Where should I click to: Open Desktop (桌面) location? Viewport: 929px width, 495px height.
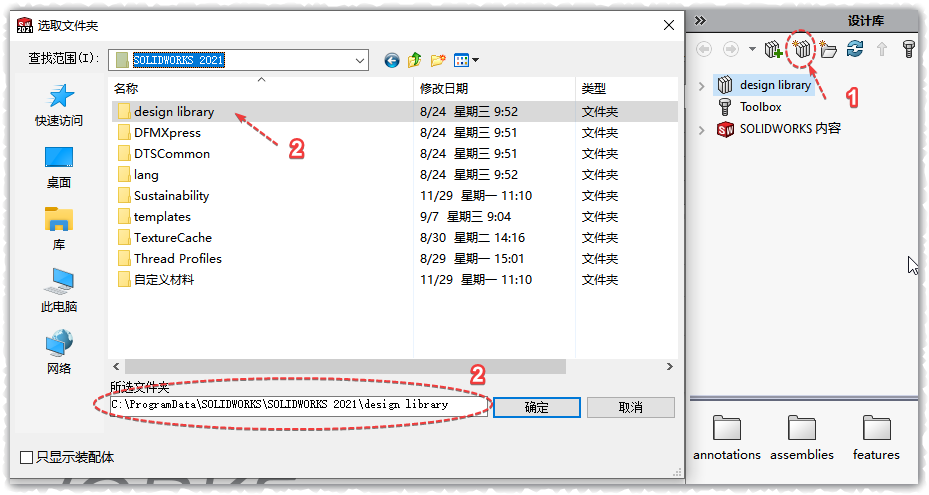click(59, 168)
